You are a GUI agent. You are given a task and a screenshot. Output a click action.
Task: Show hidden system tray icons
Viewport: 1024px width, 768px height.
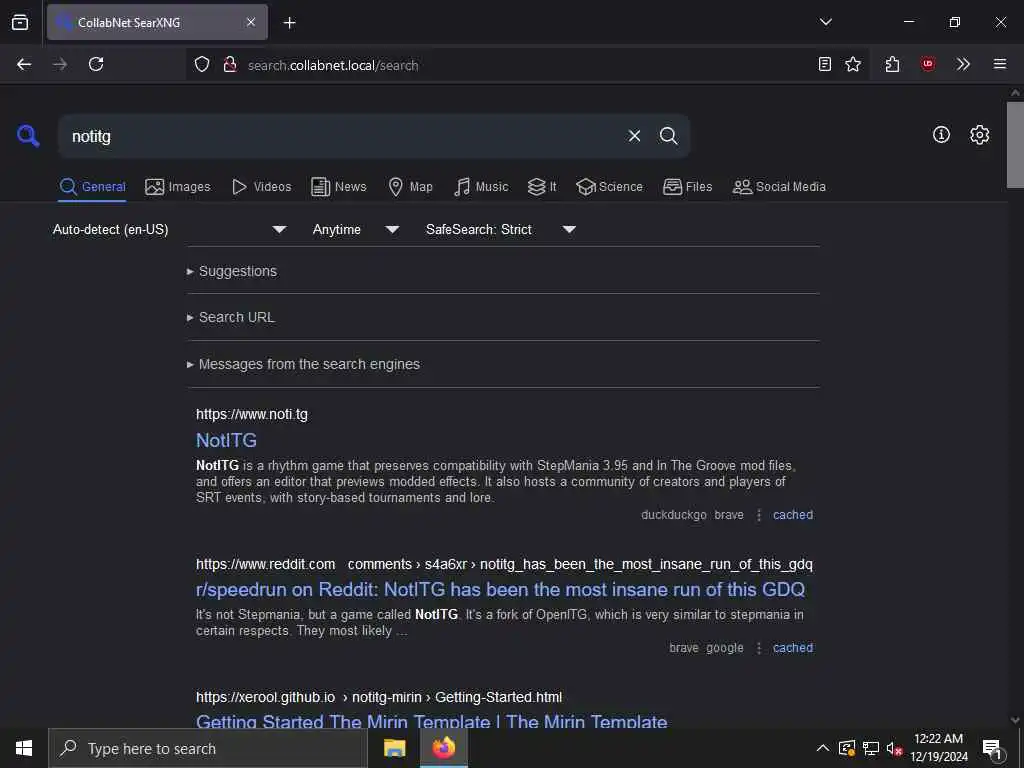point(823,748)
